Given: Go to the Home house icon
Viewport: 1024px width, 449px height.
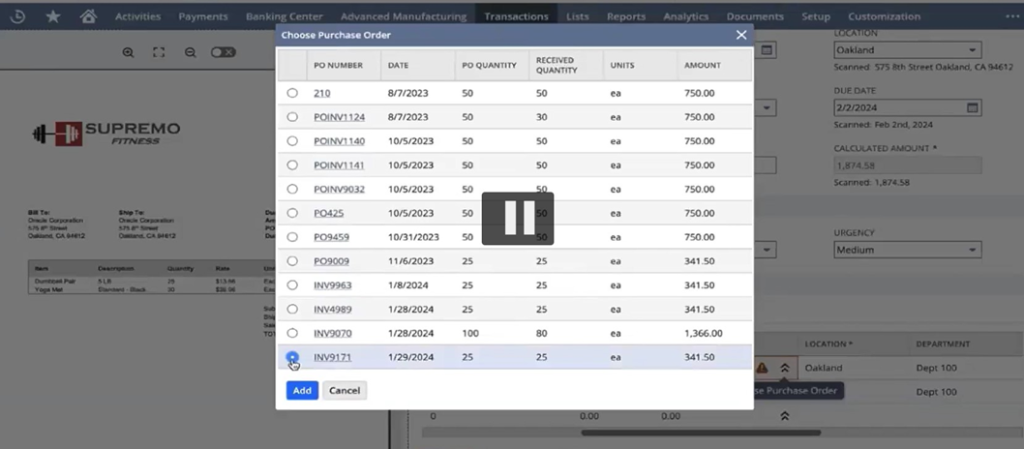Looking at the screenshot, I should pyautogui.click(x=89, y=16).
